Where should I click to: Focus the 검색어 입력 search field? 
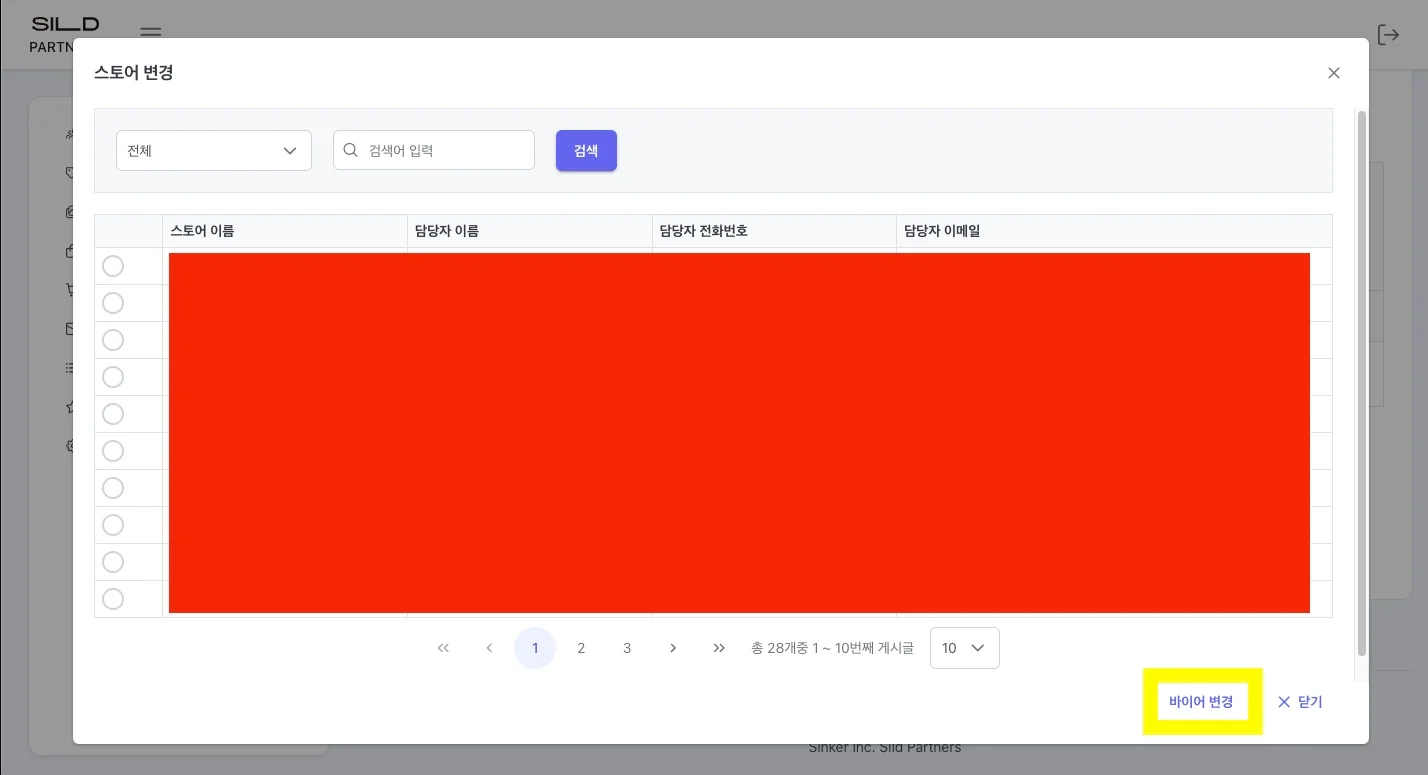(x=434, y=151)
